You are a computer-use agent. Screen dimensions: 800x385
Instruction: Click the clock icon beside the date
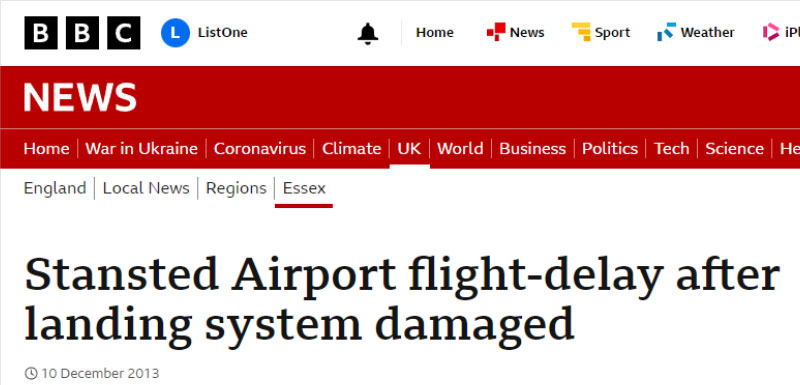tap(31, 373)
